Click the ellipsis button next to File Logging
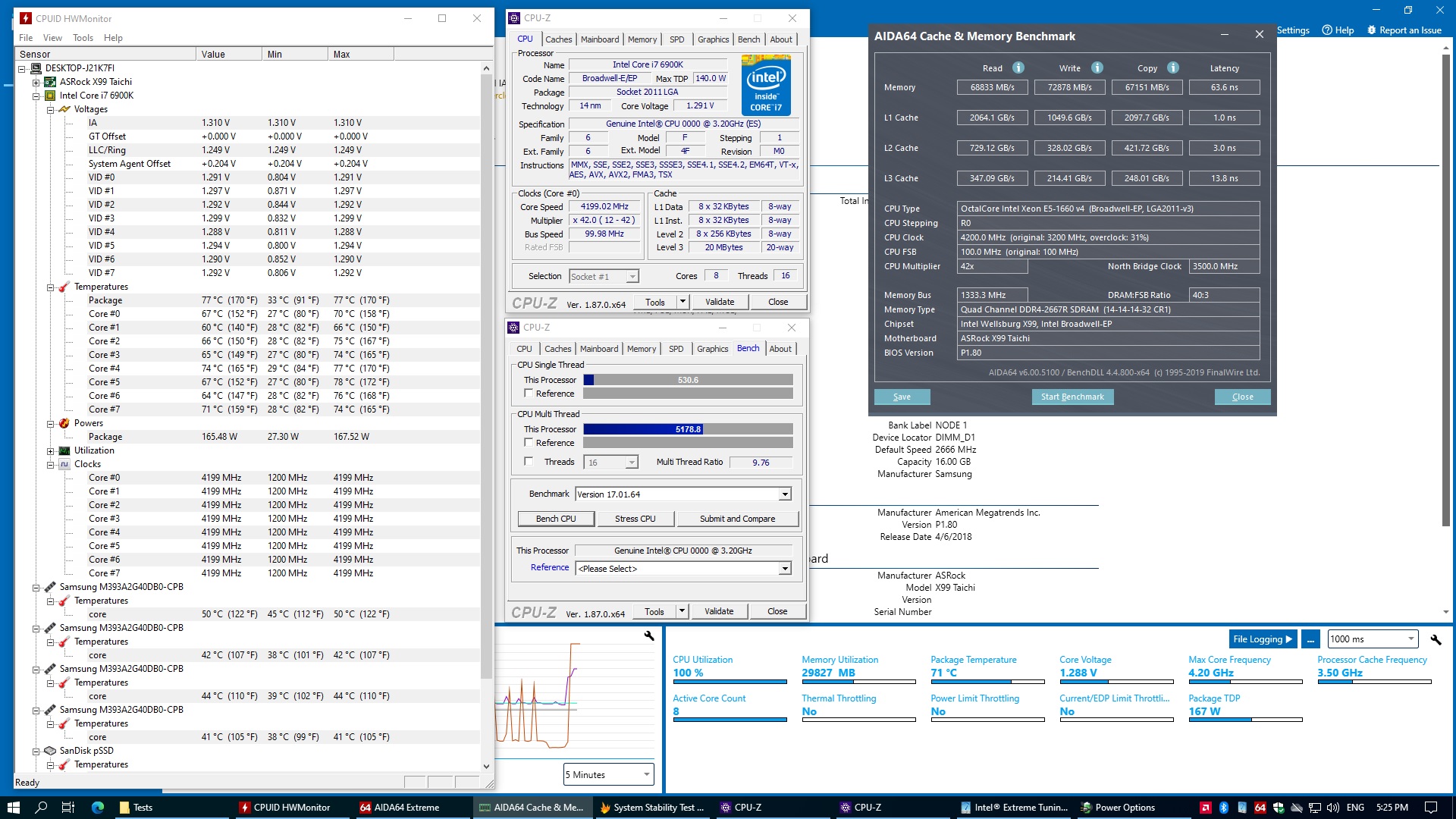 tap(1310, 639)
